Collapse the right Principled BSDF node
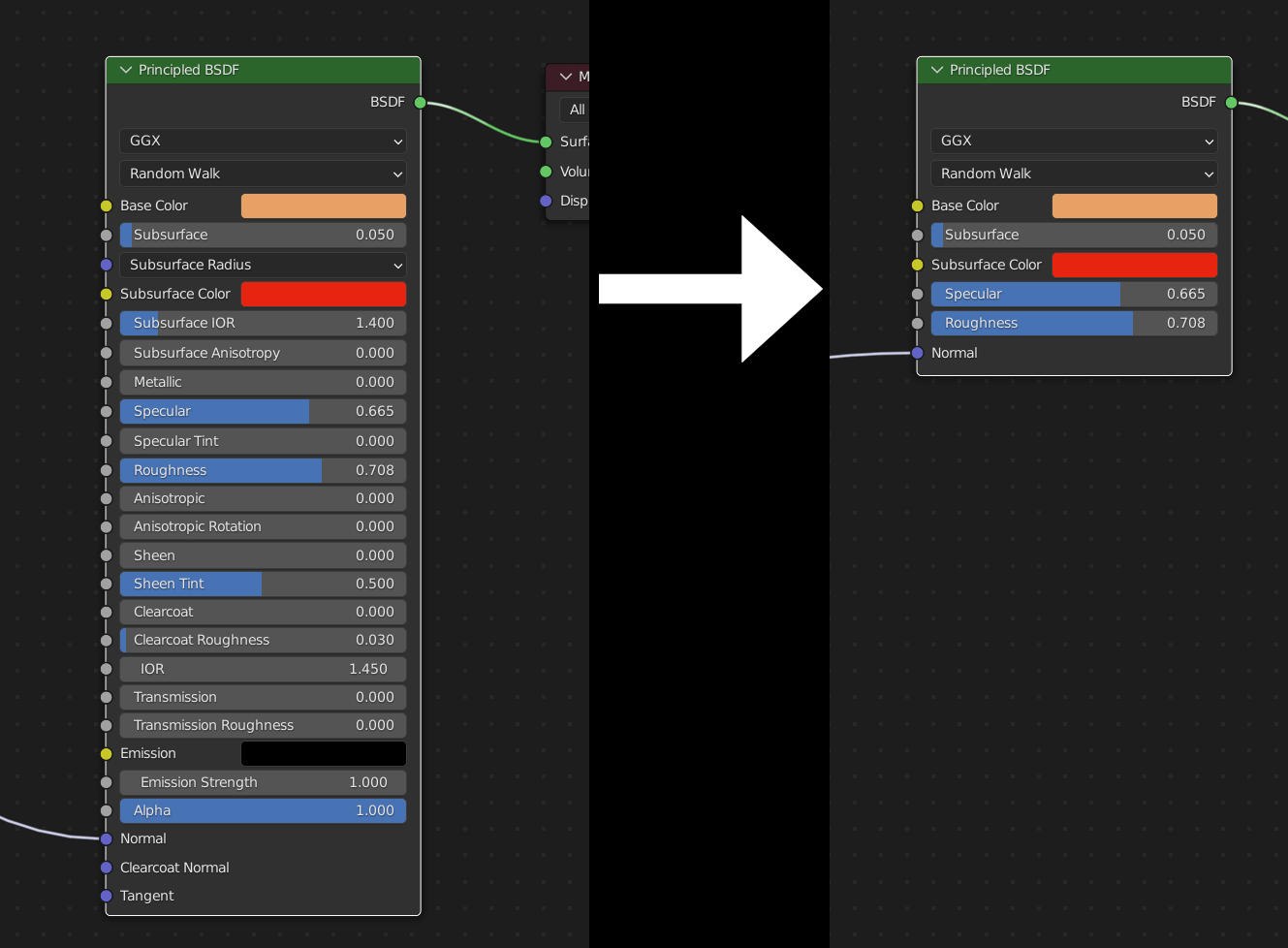The height and width of the screenshot is (948, 1288). 937,70
